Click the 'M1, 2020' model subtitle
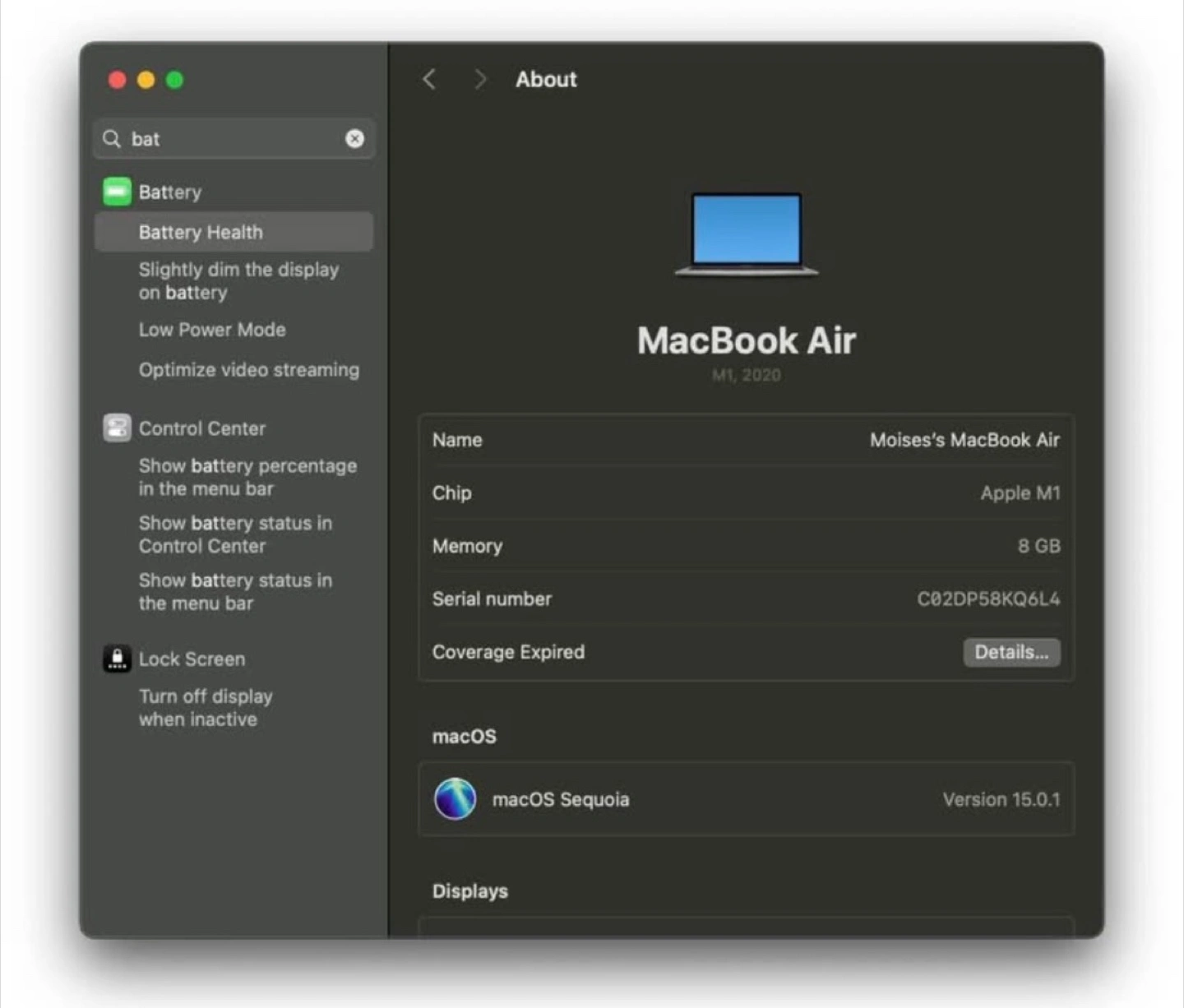This screenshot has width=1184, height=1008. pyautogui.click(x=747, y=375)
